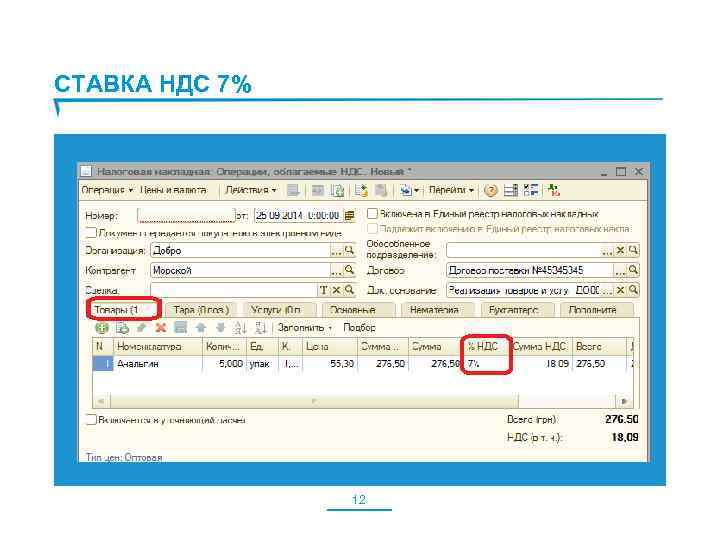The image size is (720, 540).
Task: Sort descending with the Z-A icon
Action: 260,328
